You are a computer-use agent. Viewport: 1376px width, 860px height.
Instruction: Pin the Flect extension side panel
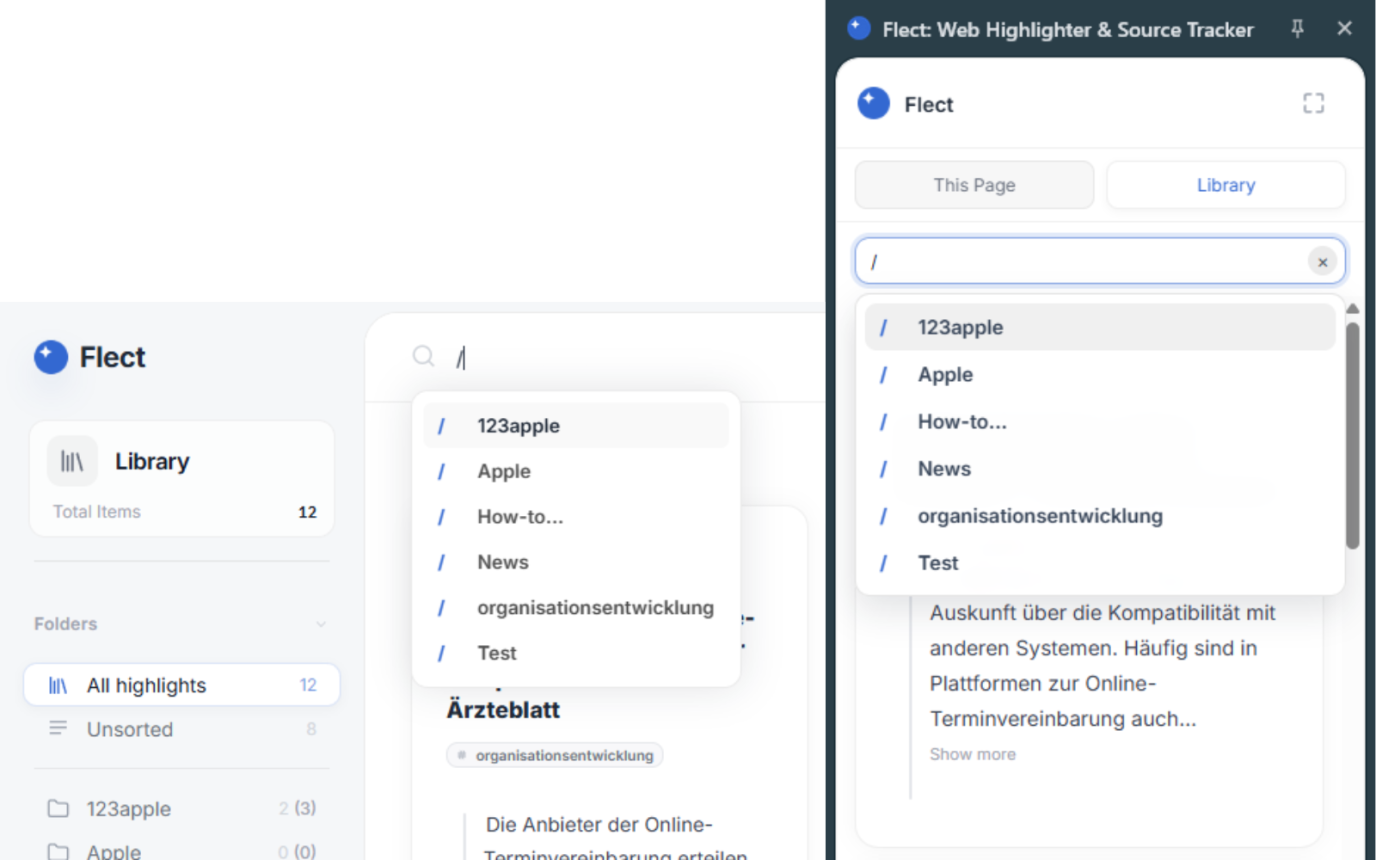coord(1297,29)
